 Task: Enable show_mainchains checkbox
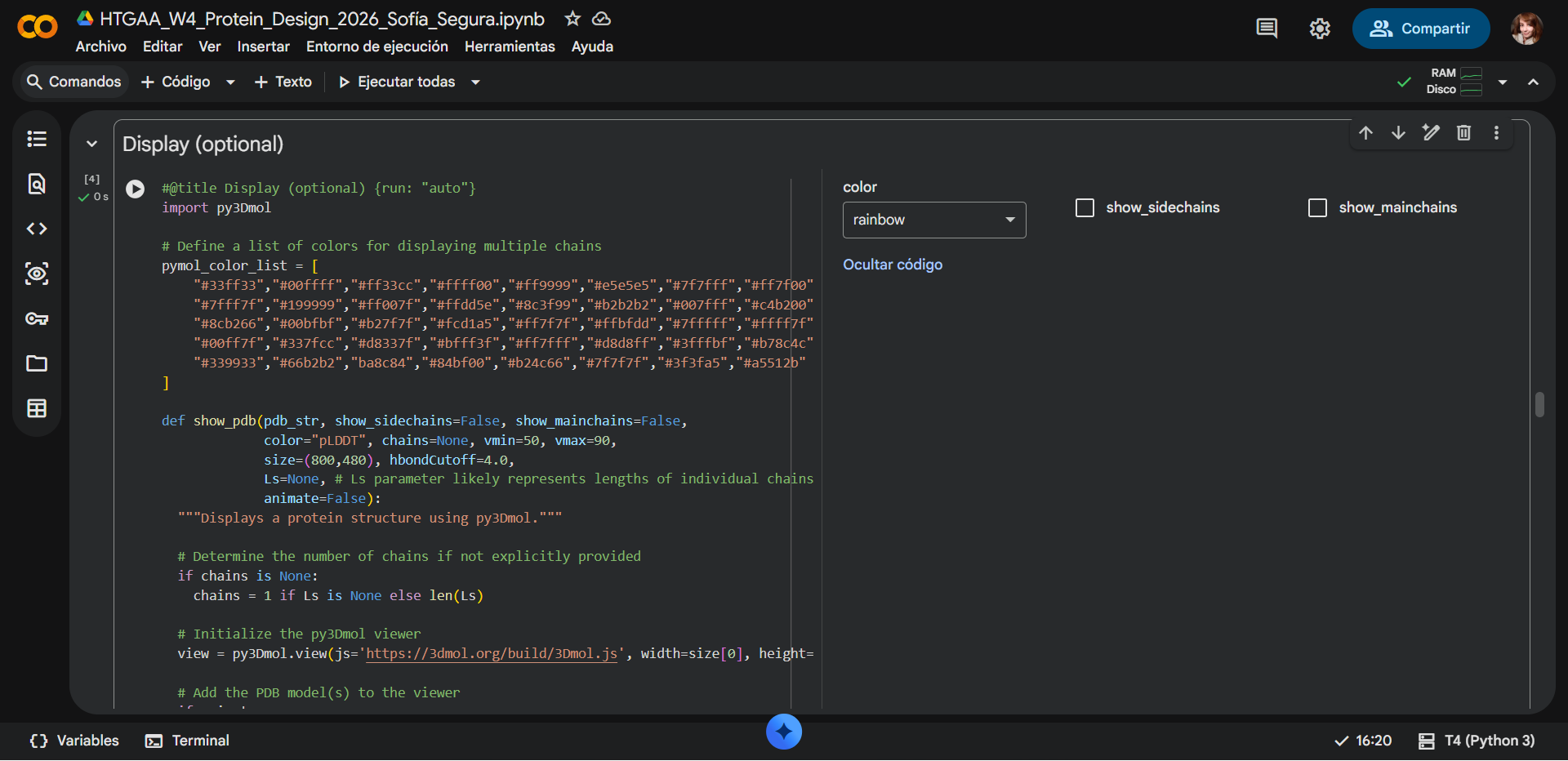1317,207
